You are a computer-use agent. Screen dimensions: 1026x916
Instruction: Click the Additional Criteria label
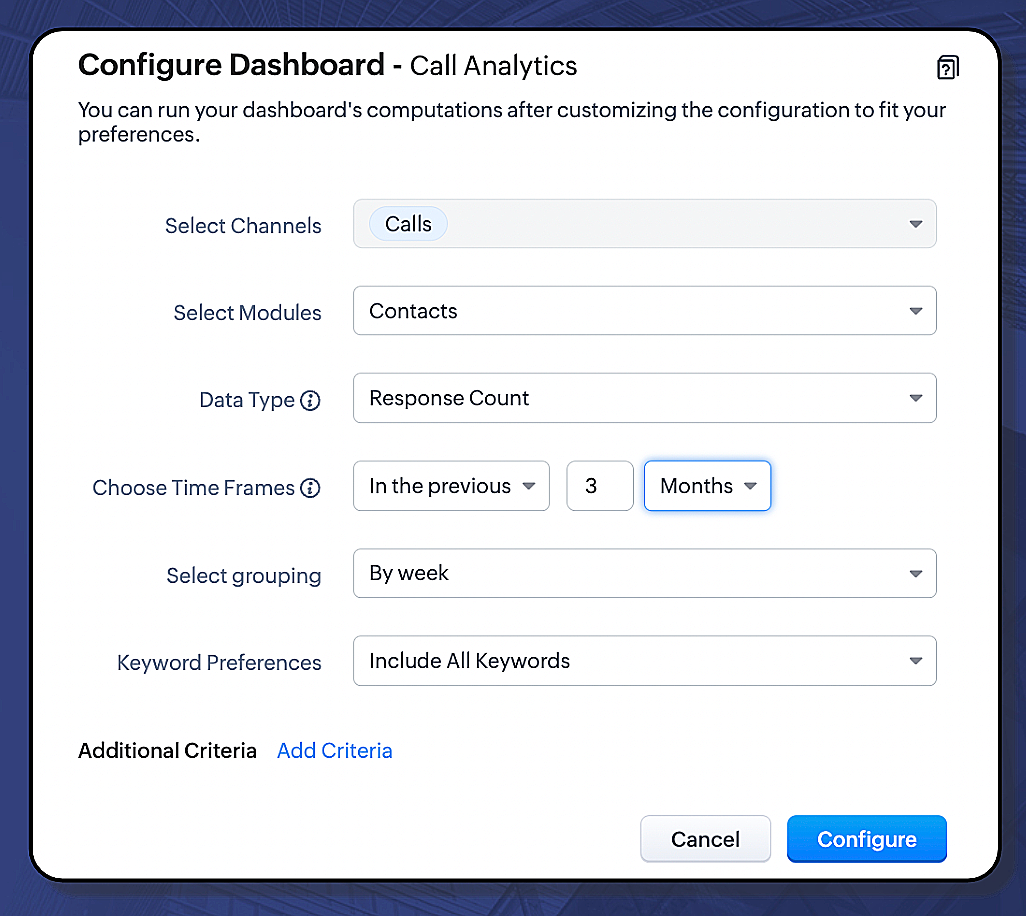167,751
